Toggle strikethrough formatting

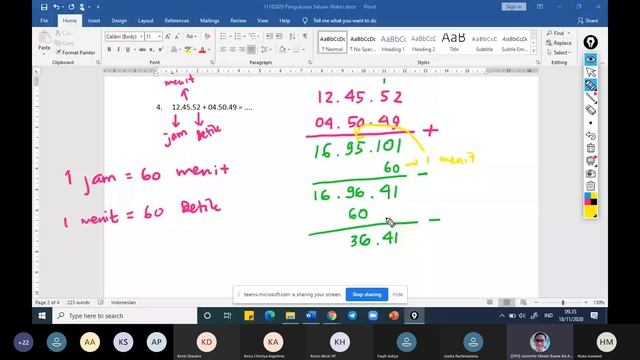click(x=142, y=49)
